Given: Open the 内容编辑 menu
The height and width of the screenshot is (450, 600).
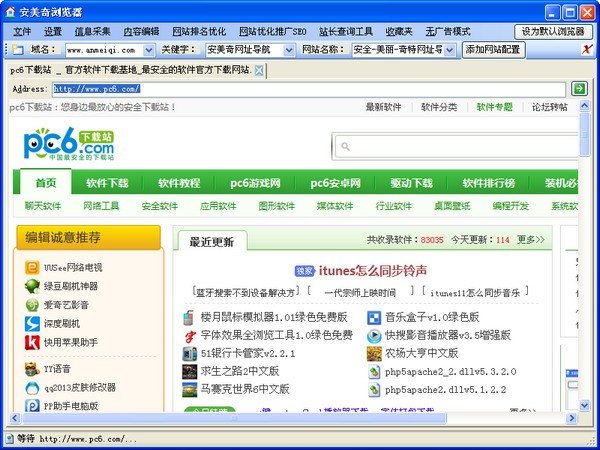Looking at the screenshot, I should 141,31.
